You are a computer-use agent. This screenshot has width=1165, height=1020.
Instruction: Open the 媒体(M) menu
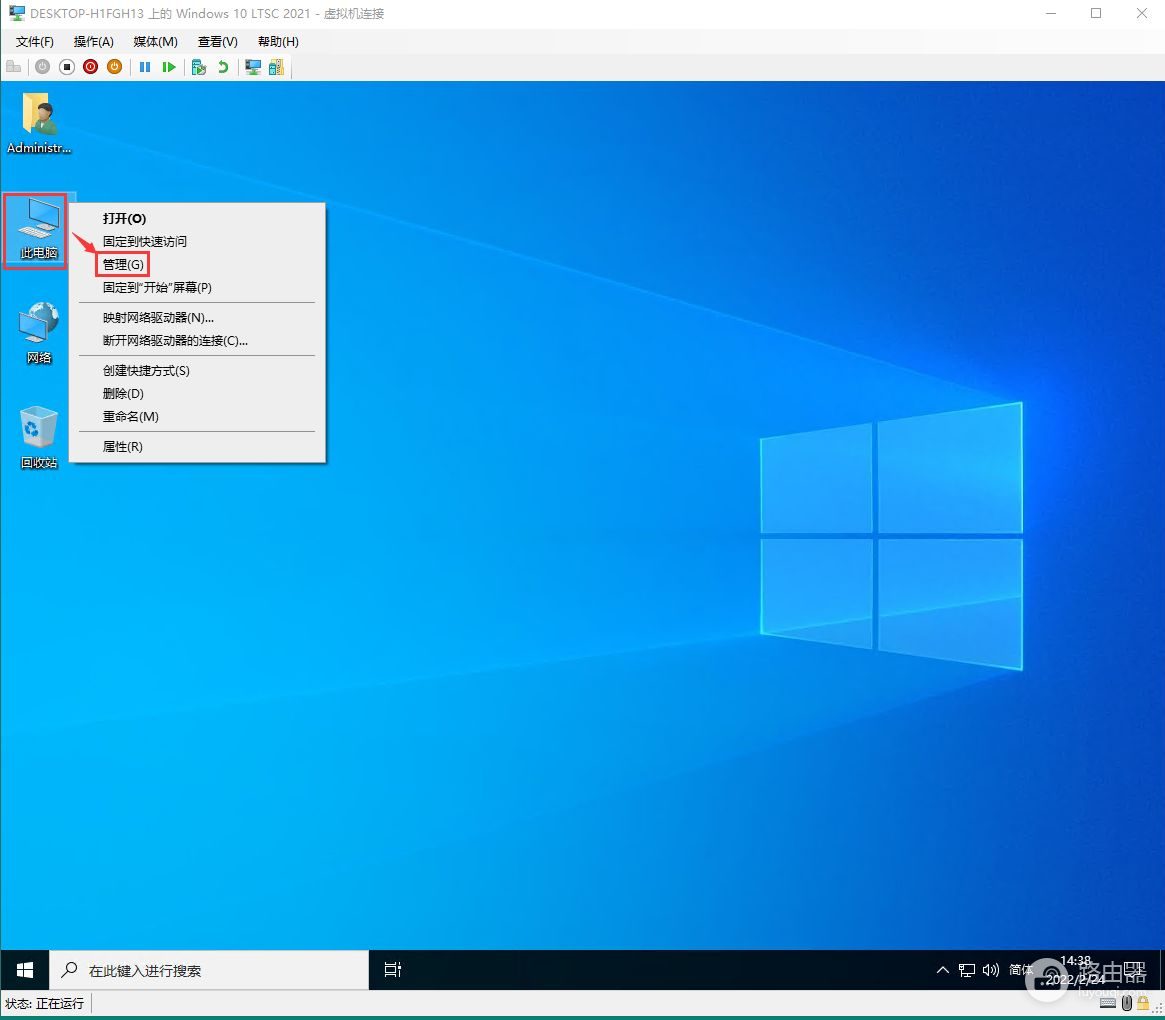(x=155, y=41)
